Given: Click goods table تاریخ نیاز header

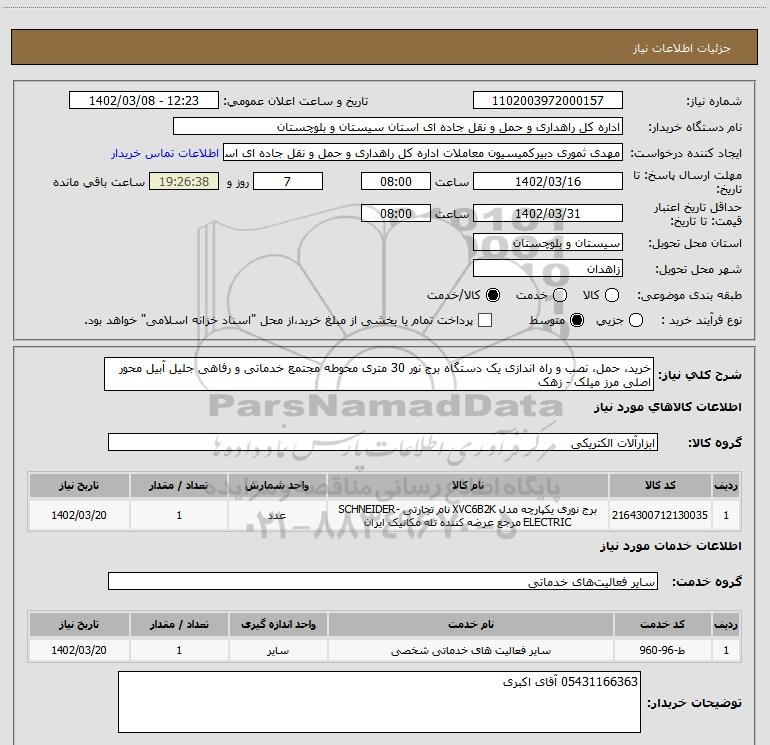Looking at the screenshot, I should click(79, 485).
